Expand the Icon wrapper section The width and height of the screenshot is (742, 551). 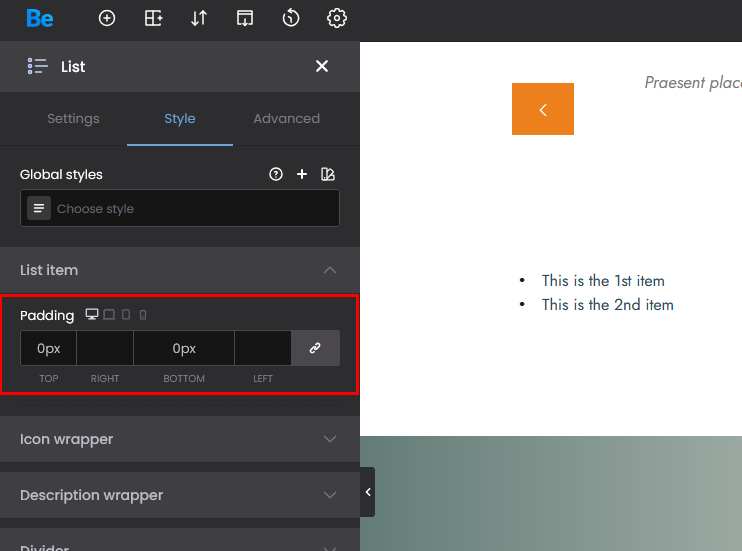[x=180, y=439]
